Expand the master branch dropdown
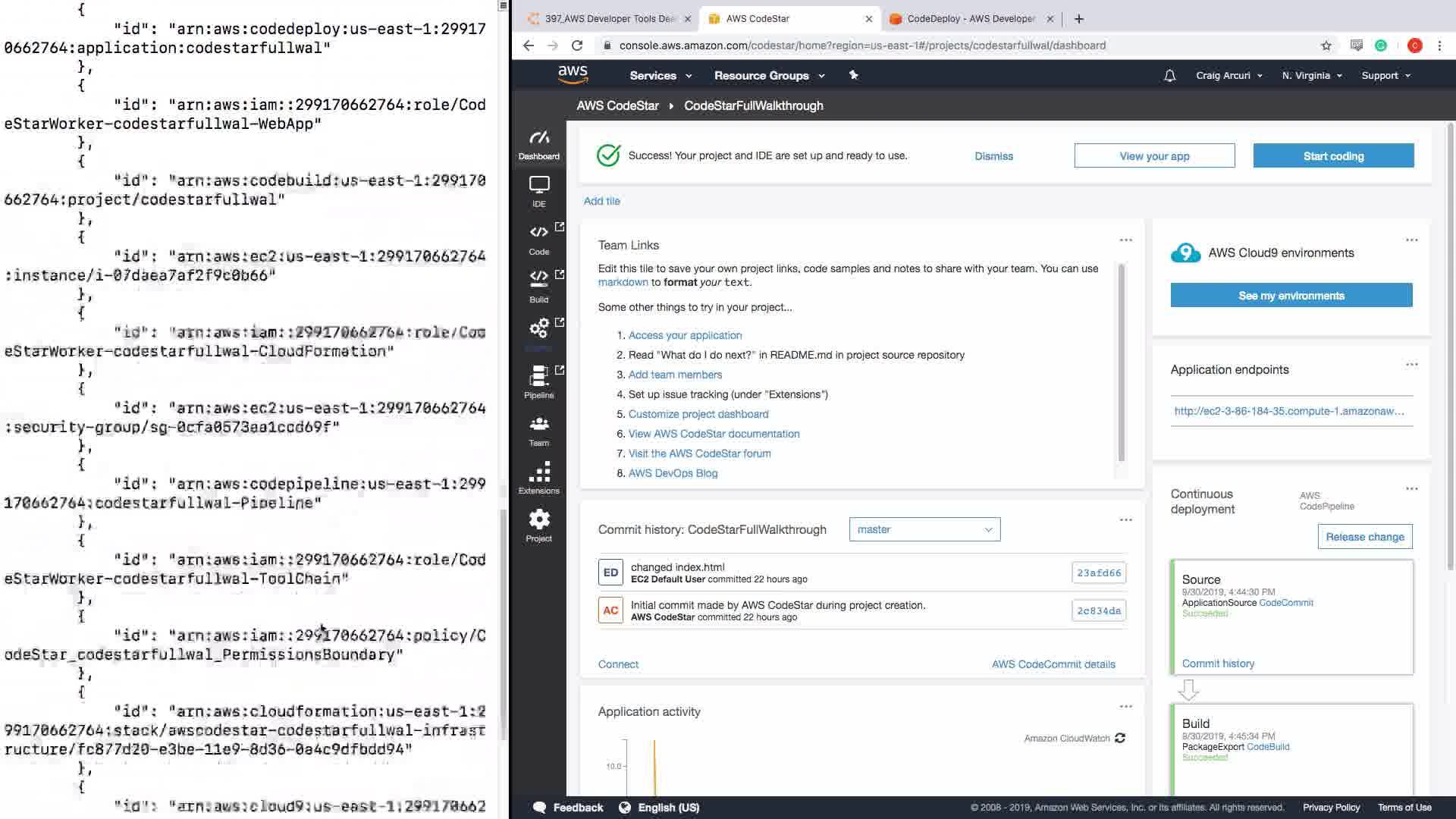This screenshot has width=1456, height=819. [x=924, y=529]
